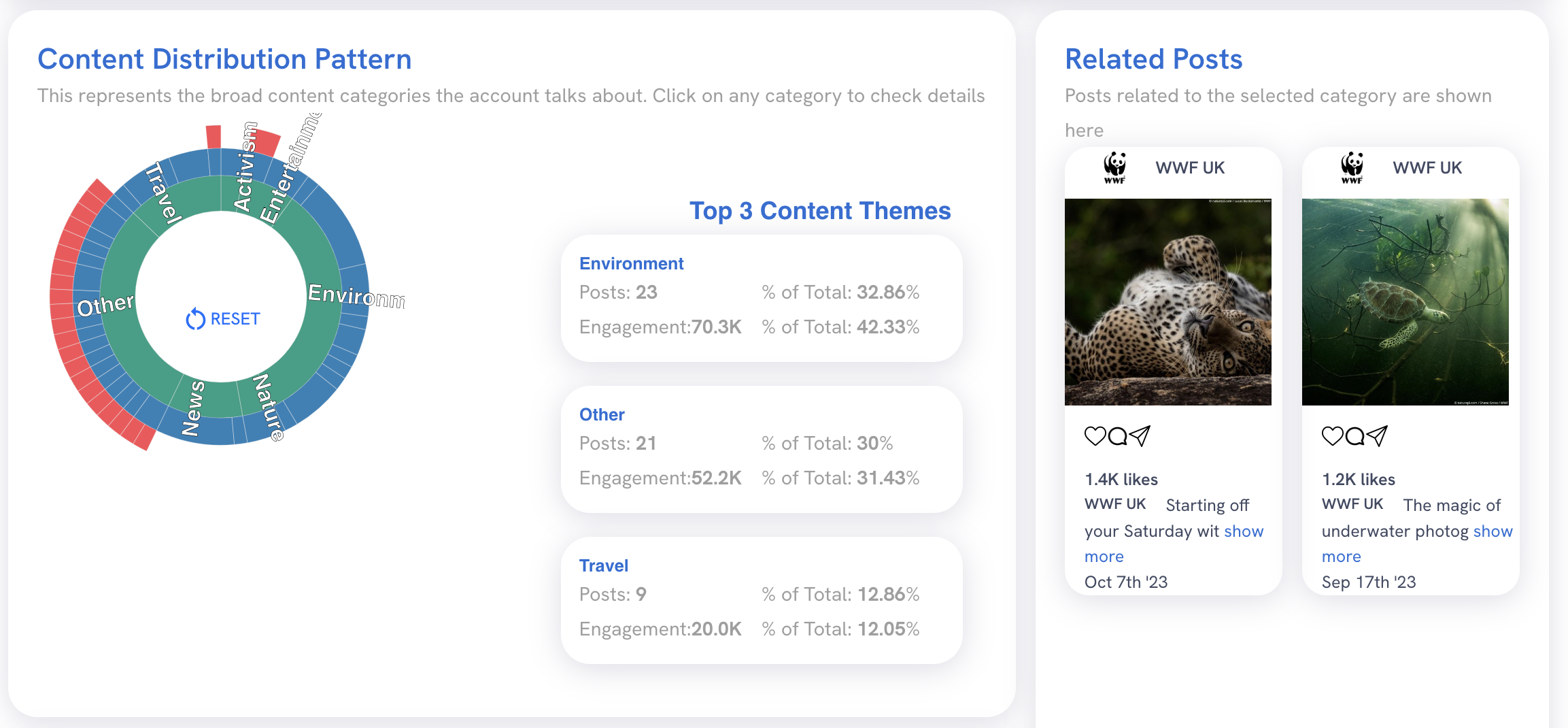Screen dimensions: 1568x728
Task: Click the leopard photo thumbnail
Action: tap(1168, 299)
